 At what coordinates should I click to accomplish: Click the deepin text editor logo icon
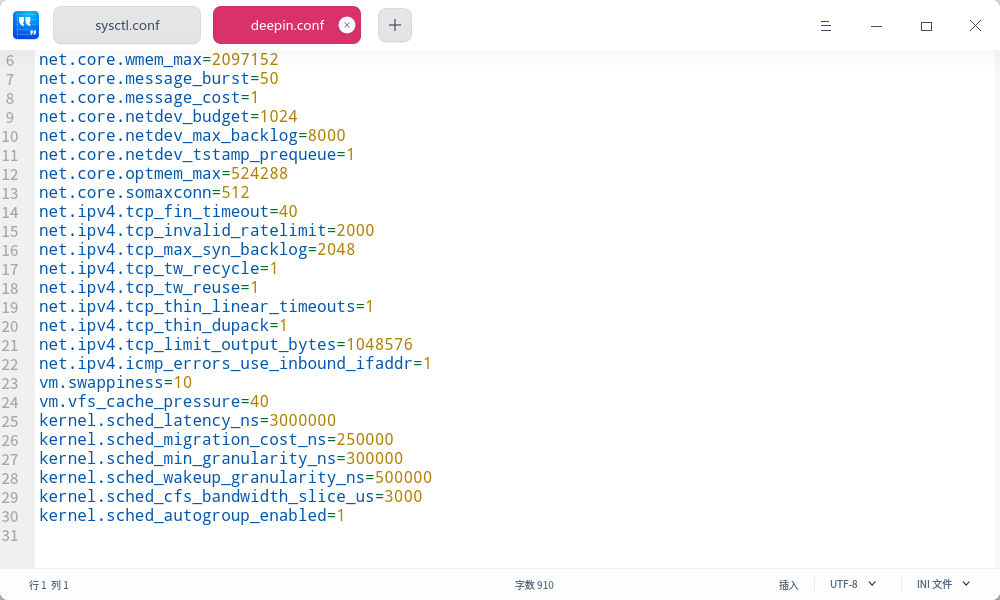pos(26,25)
